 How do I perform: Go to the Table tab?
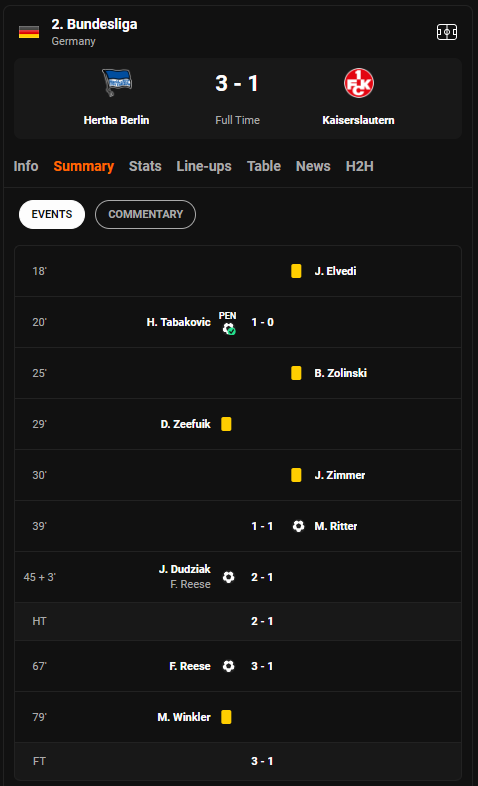(x=264, y=166)
